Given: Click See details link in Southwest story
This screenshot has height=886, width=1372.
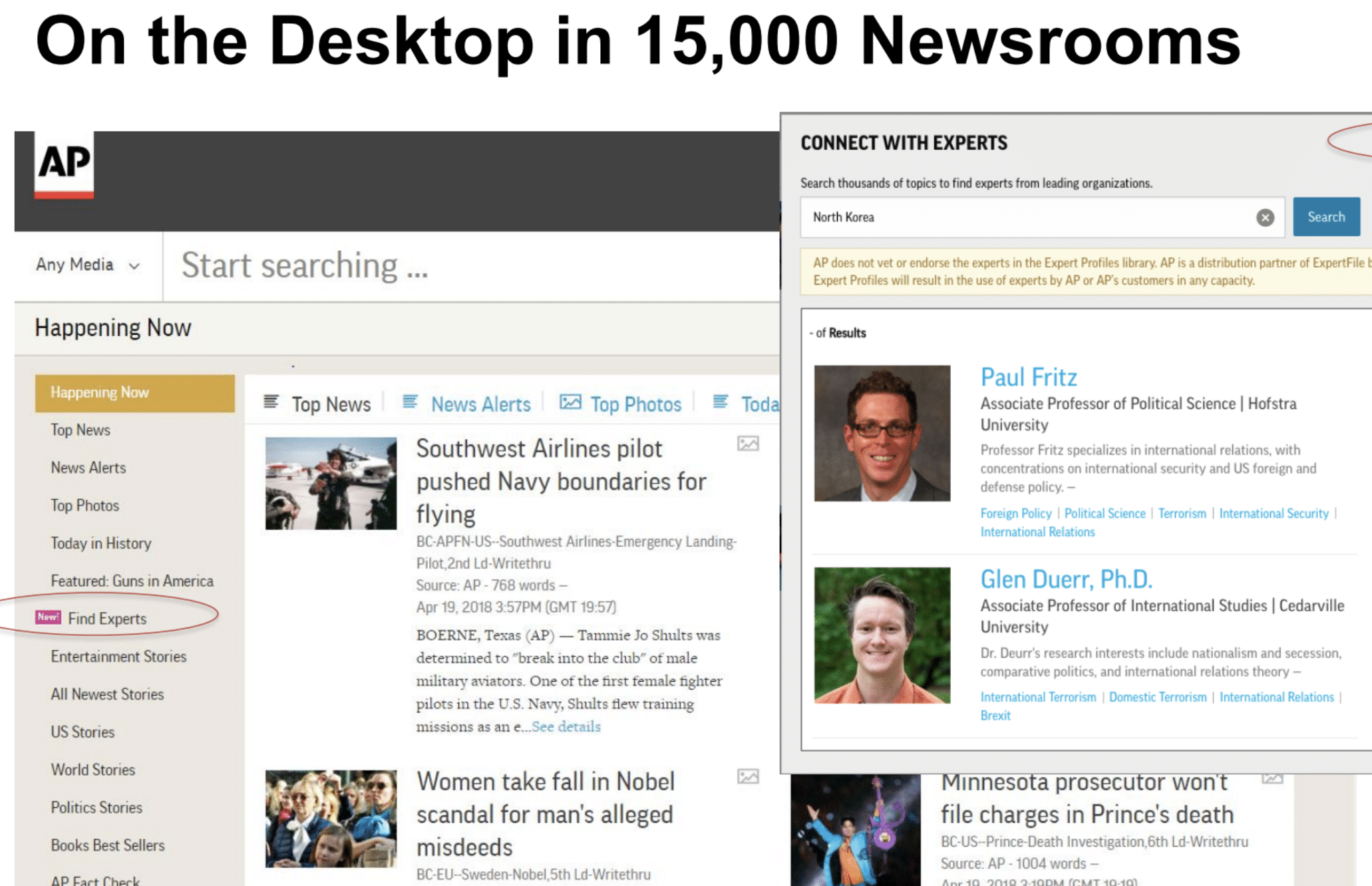Looking at the screenshot, I should coord(566,726).
